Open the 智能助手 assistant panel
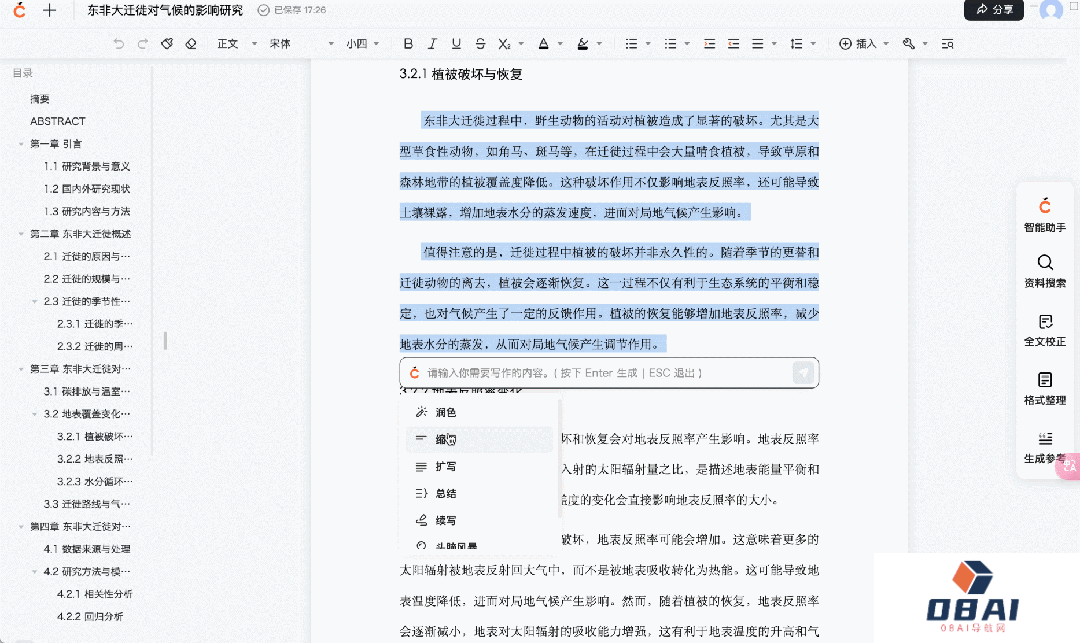1080x643 pixels. [1044, 214]
